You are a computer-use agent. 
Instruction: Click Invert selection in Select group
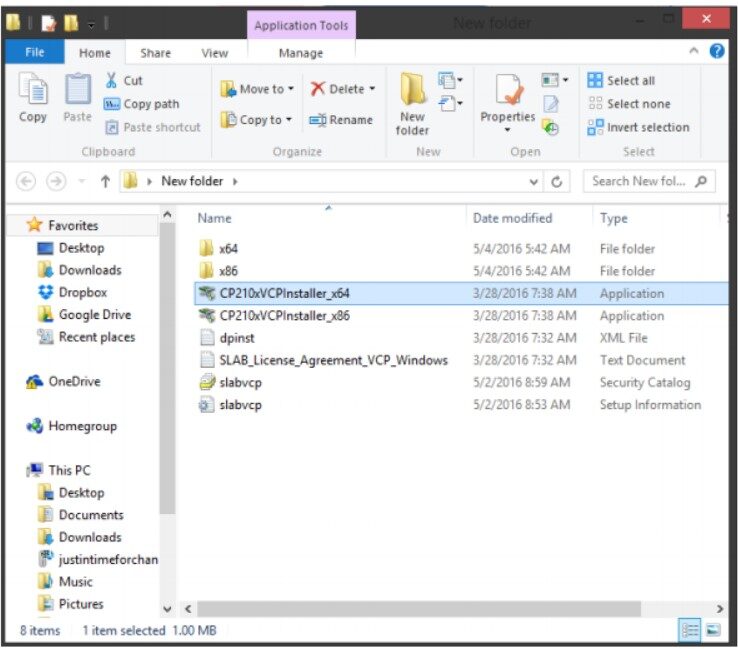(638, 127)
